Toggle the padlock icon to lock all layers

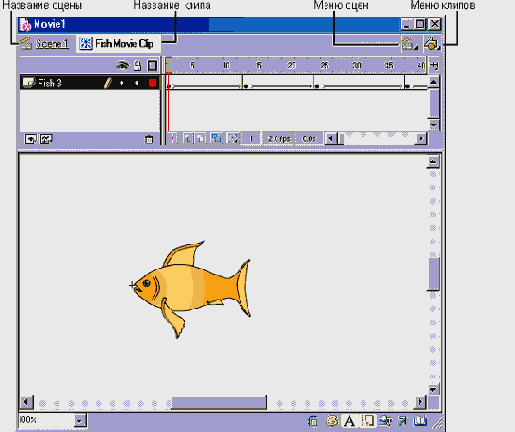137,65
